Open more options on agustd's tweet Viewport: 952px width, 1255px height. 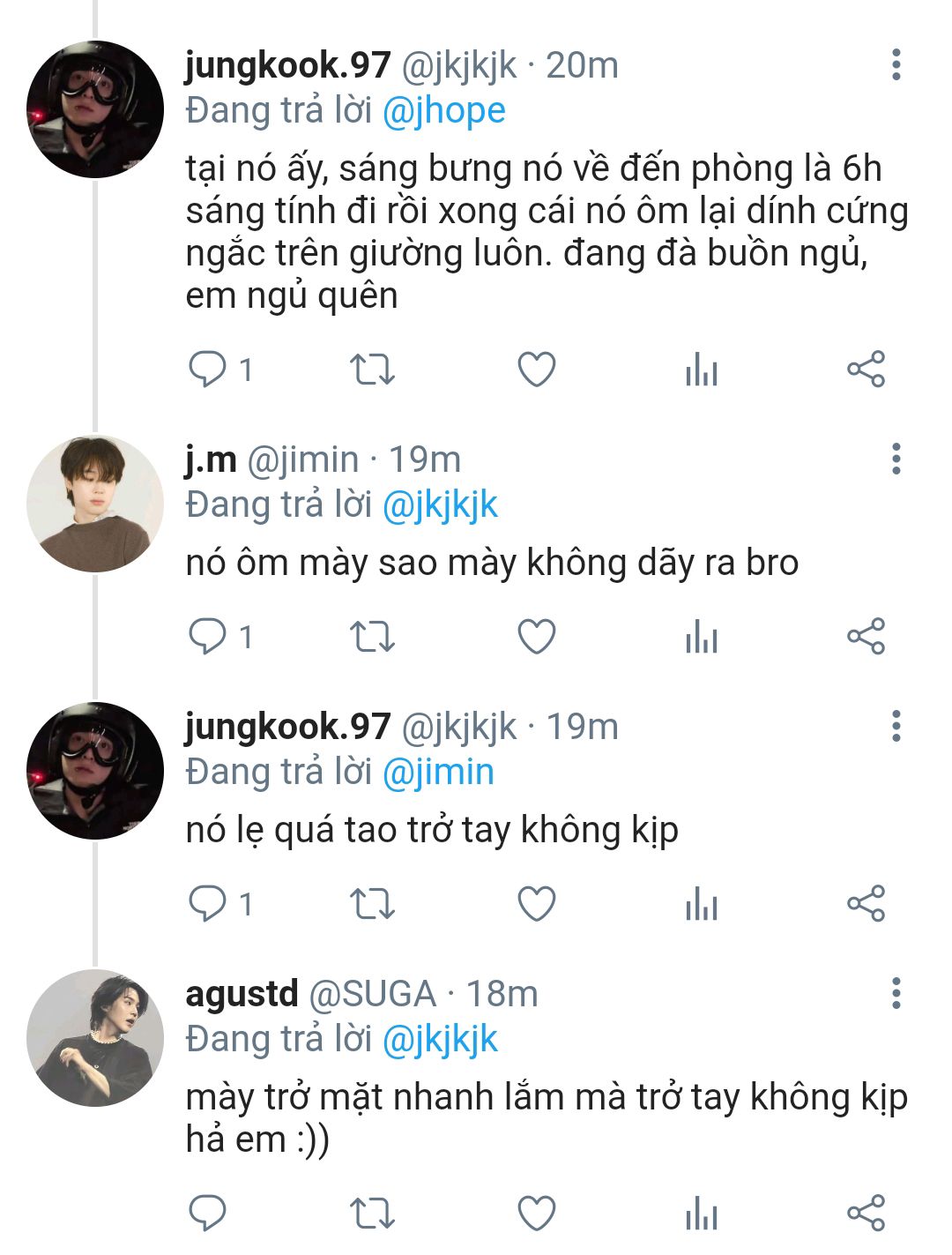896,994
